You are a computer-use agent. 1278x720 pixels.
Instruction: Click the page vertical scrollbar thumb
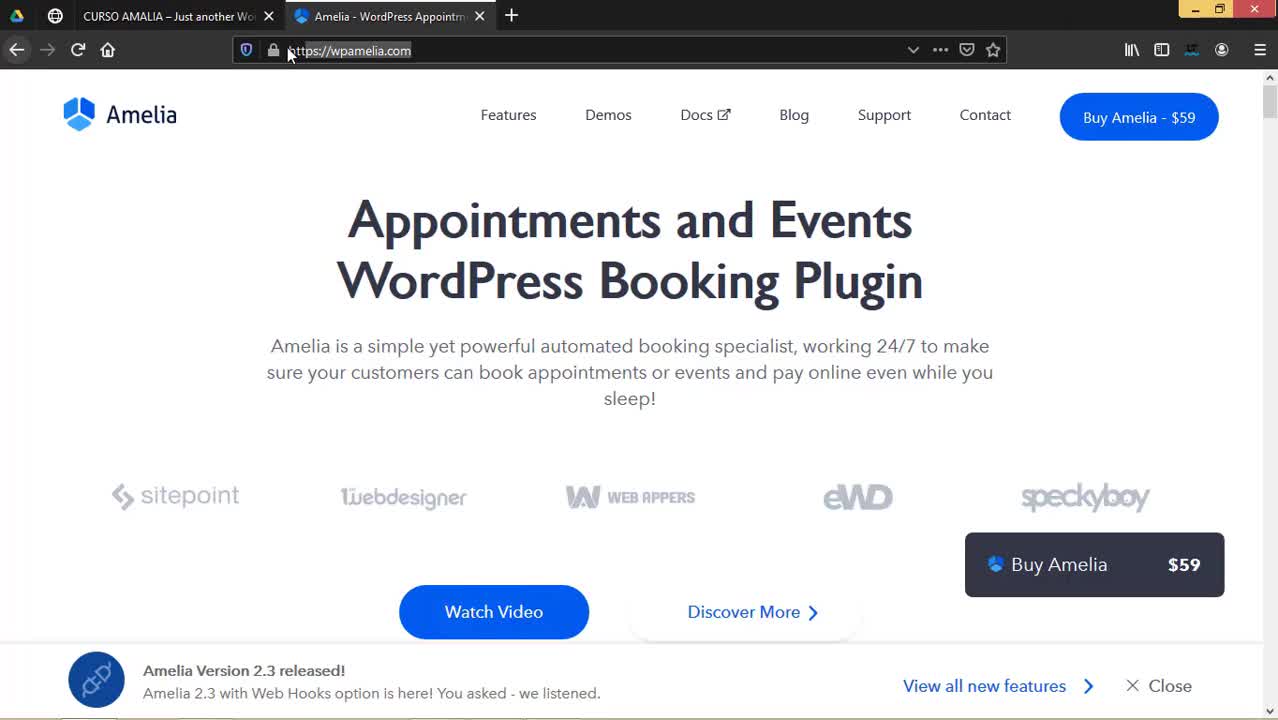[1270, 100]
